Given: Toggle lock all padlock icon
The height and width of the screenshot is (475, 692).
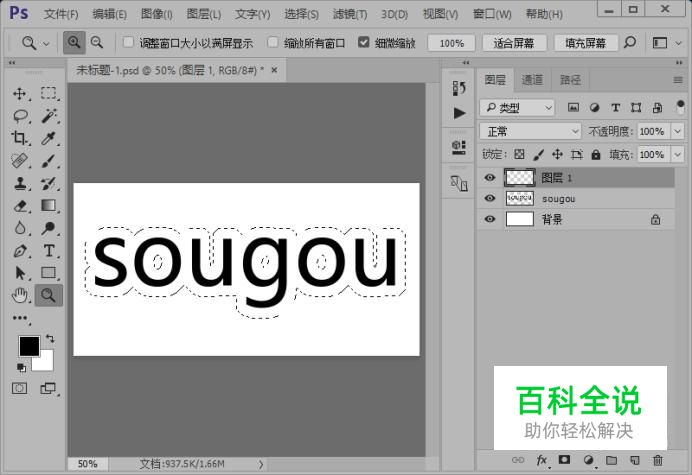Looking at the screenshot, I should click(x=596, y=154).
